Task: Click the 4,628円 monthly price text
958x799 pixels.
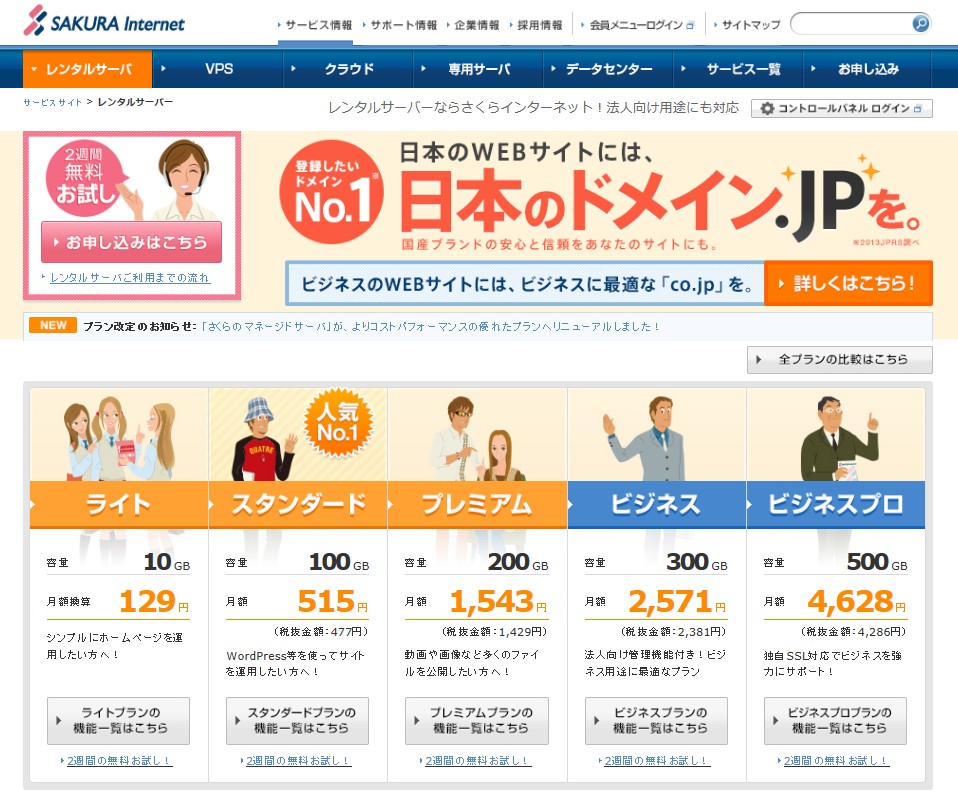Action: click(x=857, y=602)
